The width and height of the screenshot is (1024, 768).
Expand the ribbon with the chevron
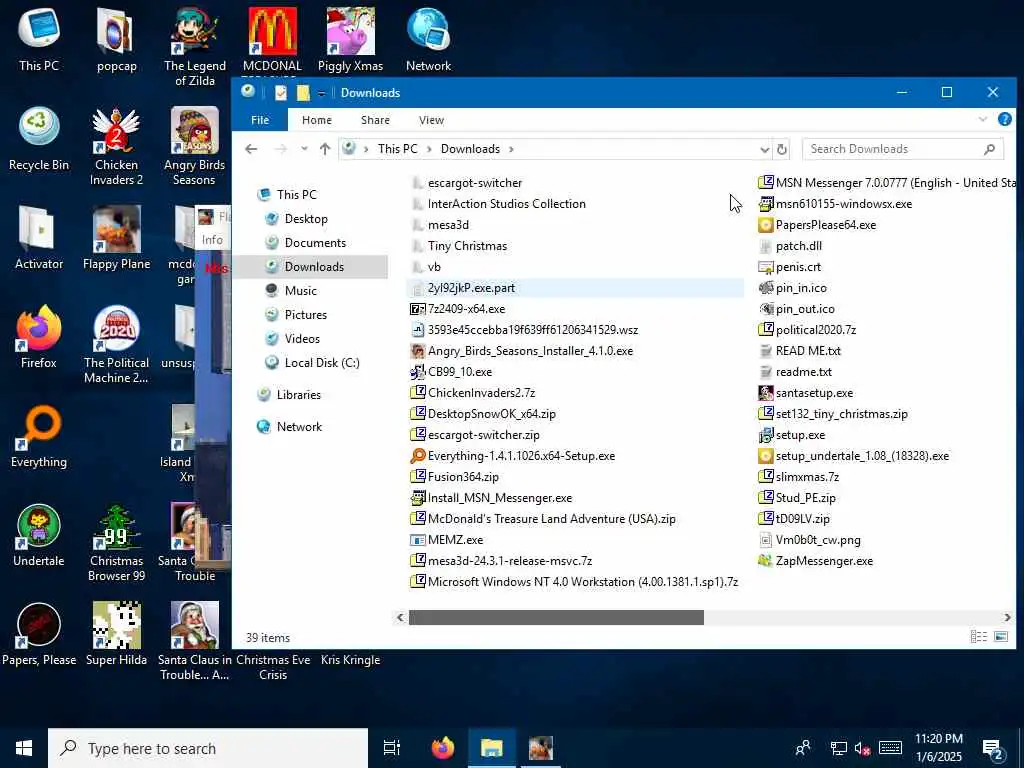click(x=982, y=120)
